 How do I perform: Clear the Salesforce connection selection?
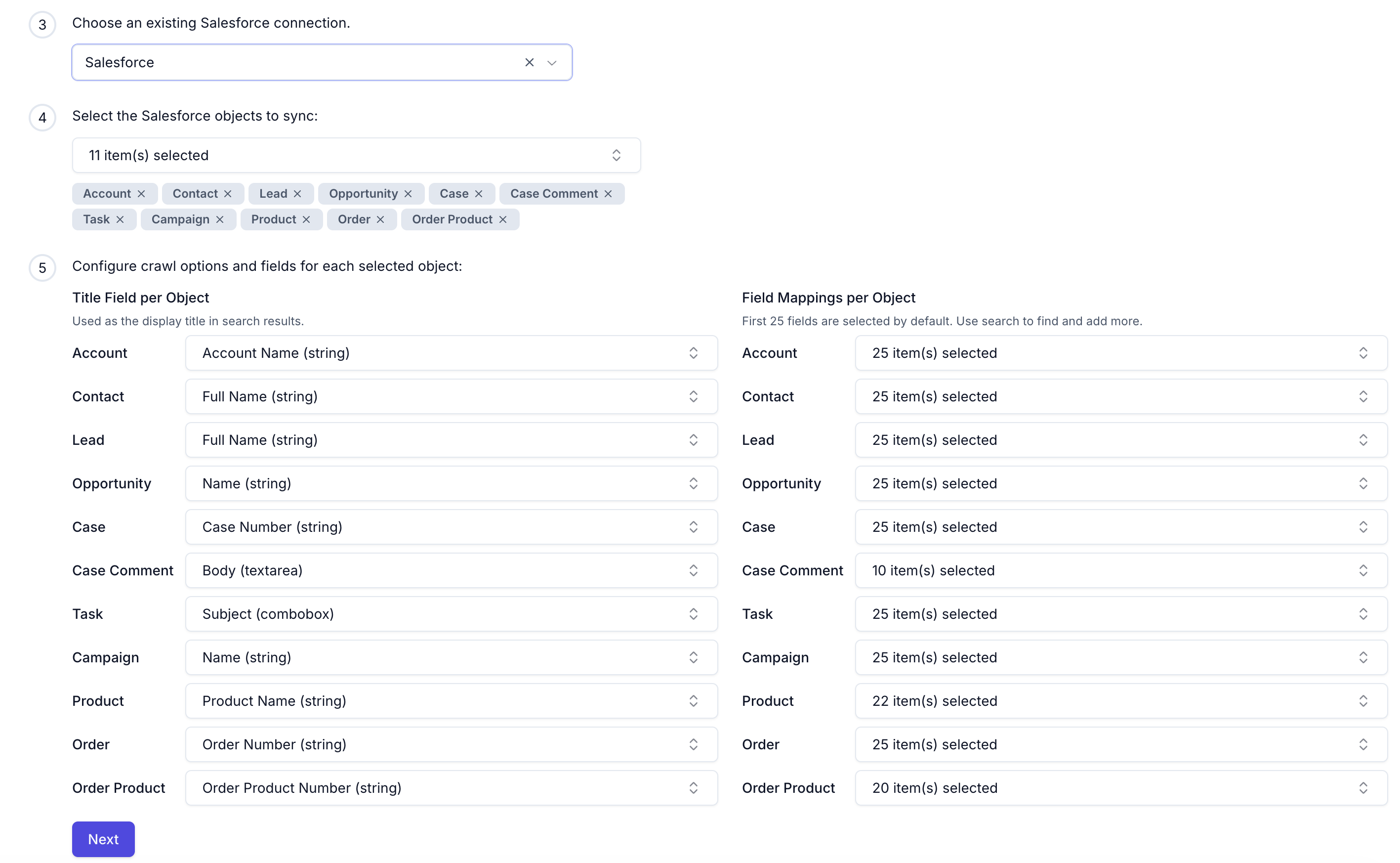(529, 62)
